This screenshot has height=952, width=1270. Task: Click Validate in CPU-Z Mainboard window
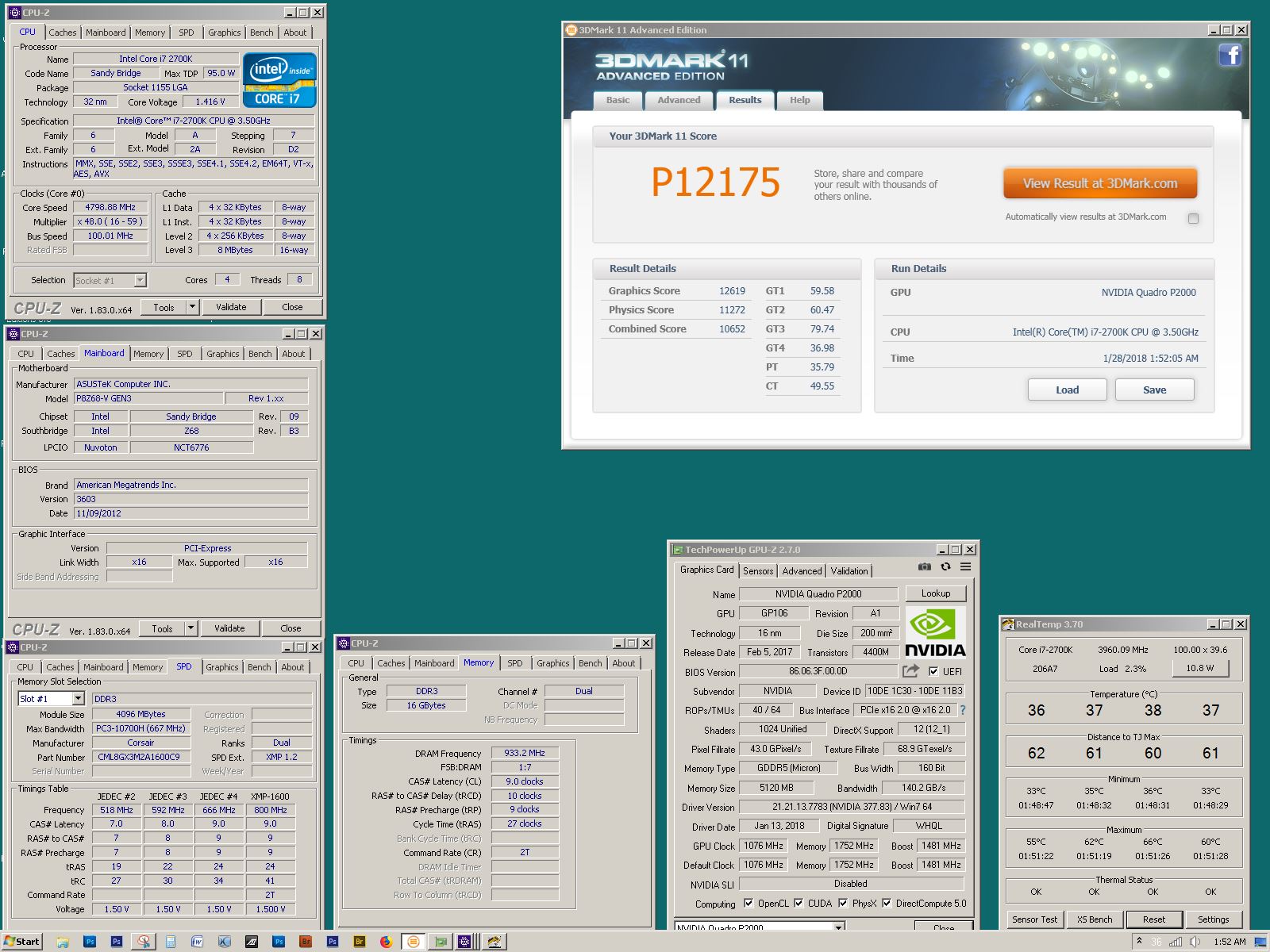click(229, 628)
